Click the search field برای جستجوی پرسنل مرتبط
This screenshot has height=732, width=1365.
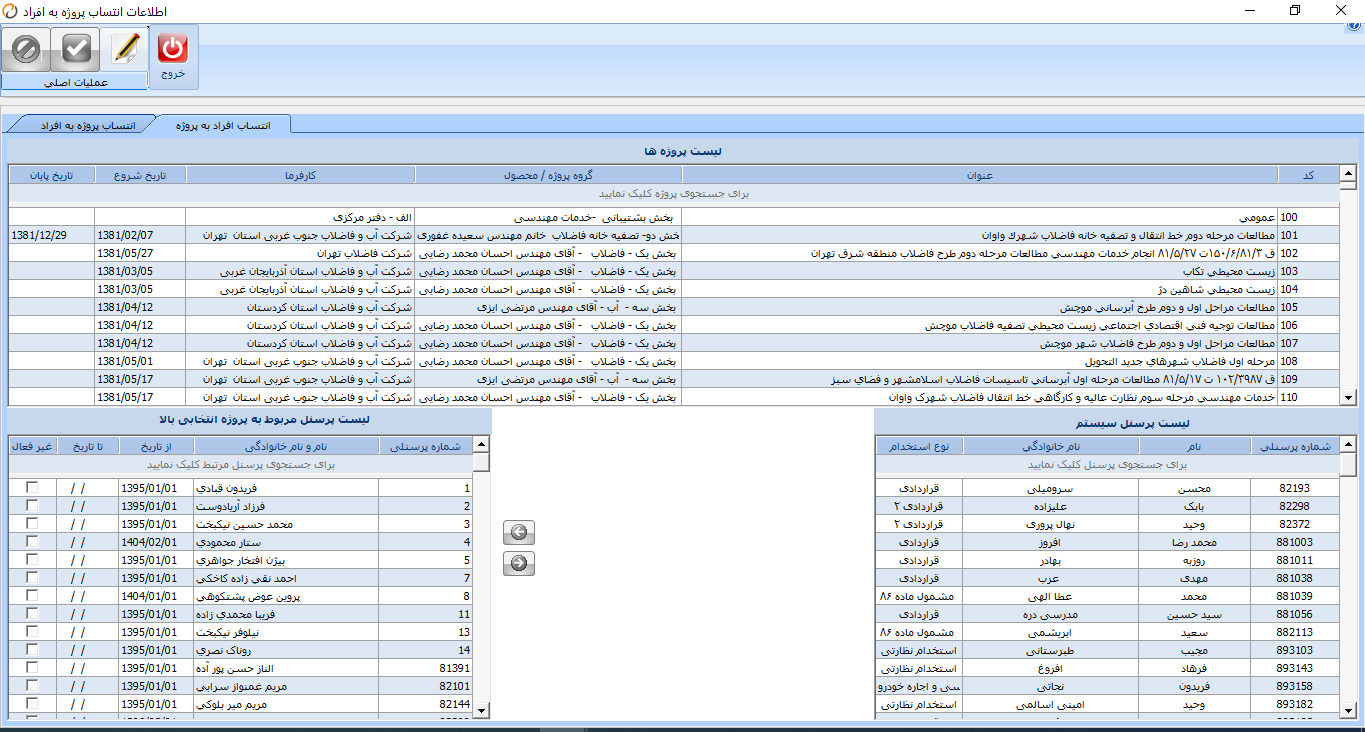(x=240, y=464)
